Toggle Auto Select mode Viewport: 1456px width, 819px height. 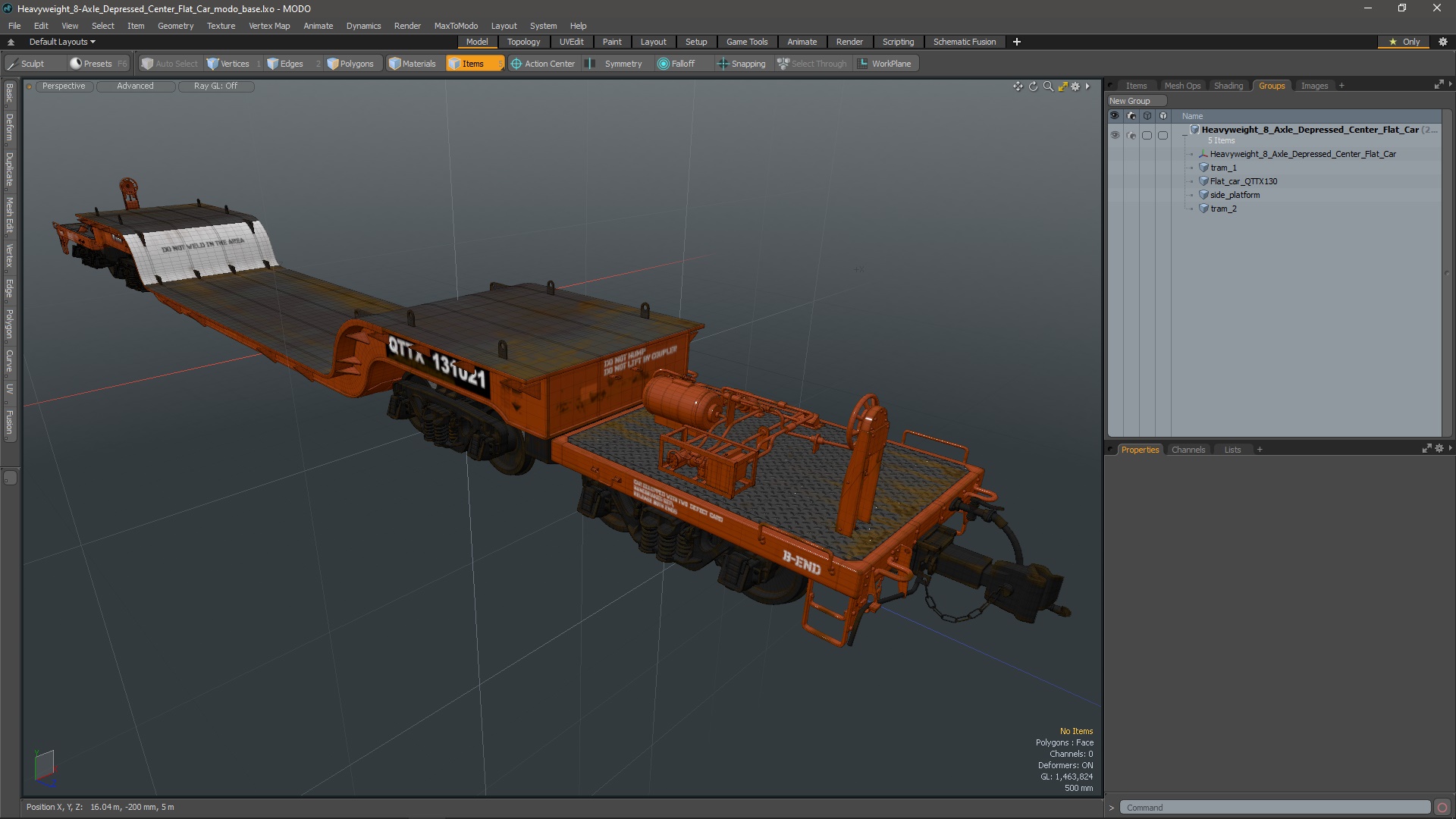(170, 64)
